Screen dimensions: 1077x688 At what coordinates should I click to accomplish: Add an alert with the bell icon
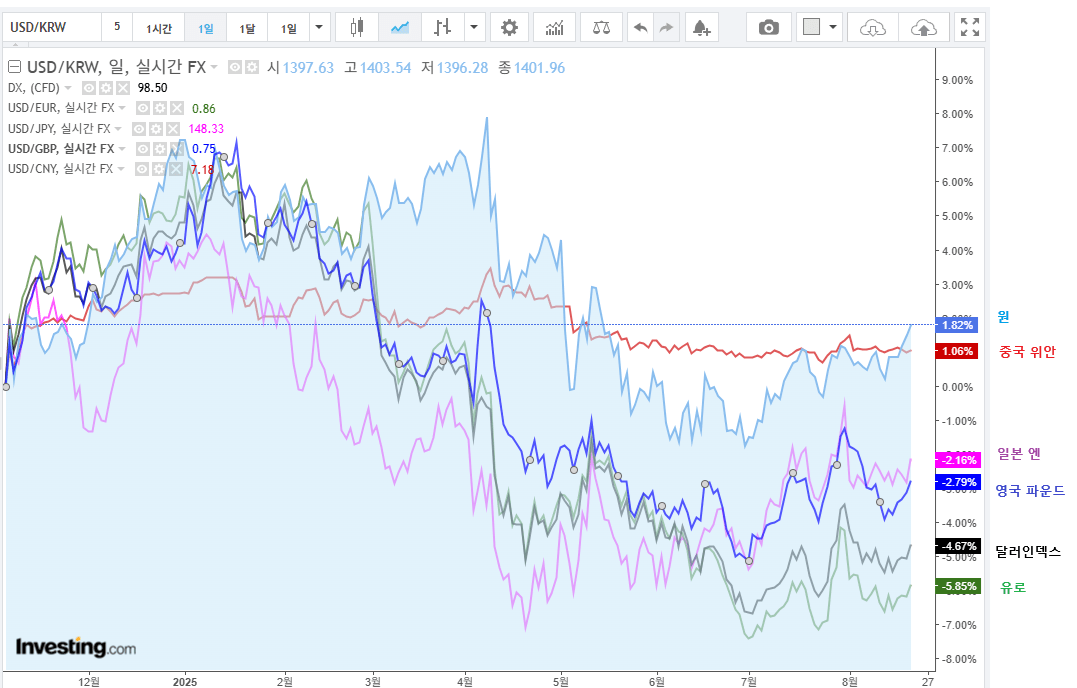pyautogui.click(x=703, y=28)
